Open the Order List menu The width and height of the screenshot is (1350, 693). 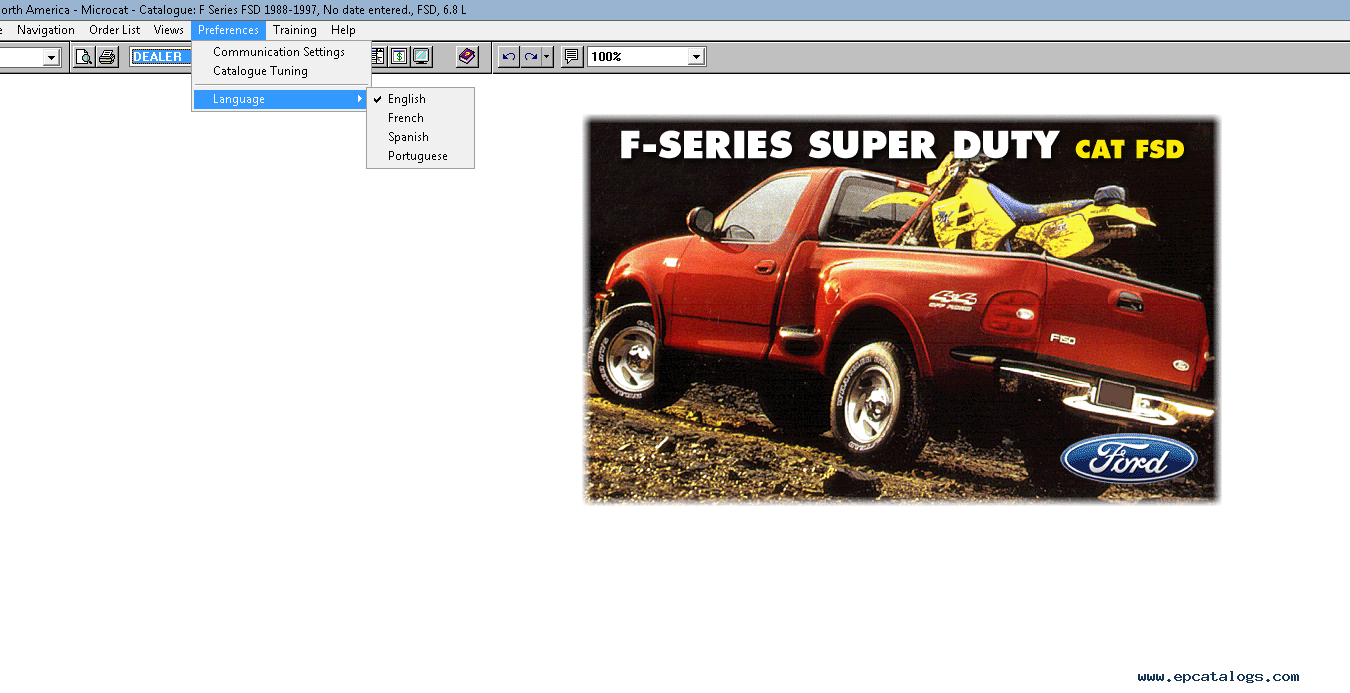(115, 30)
